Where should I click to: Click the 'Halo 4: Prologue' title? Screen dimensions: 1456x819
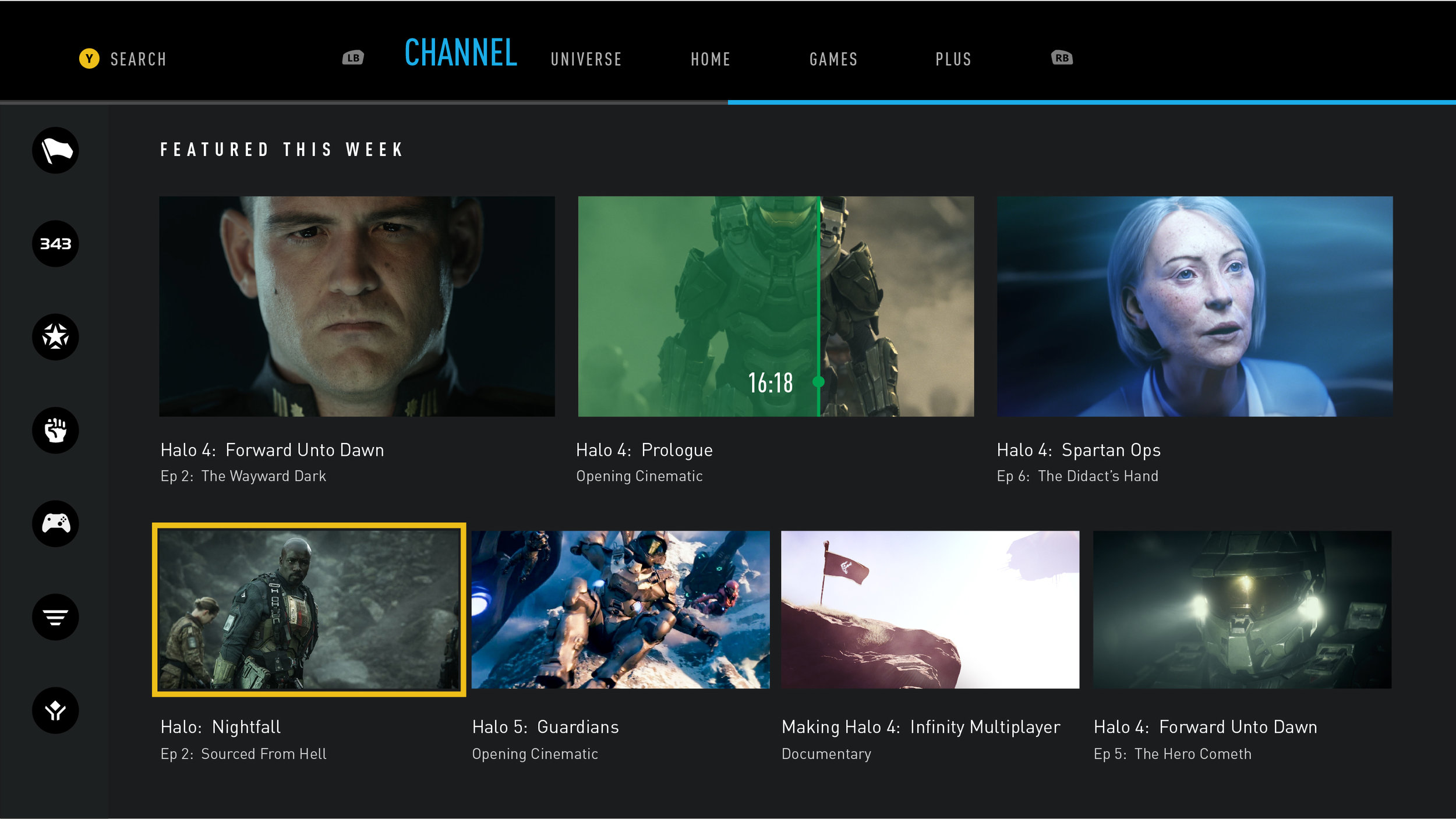pyautogui.click(x=644, y=451)
